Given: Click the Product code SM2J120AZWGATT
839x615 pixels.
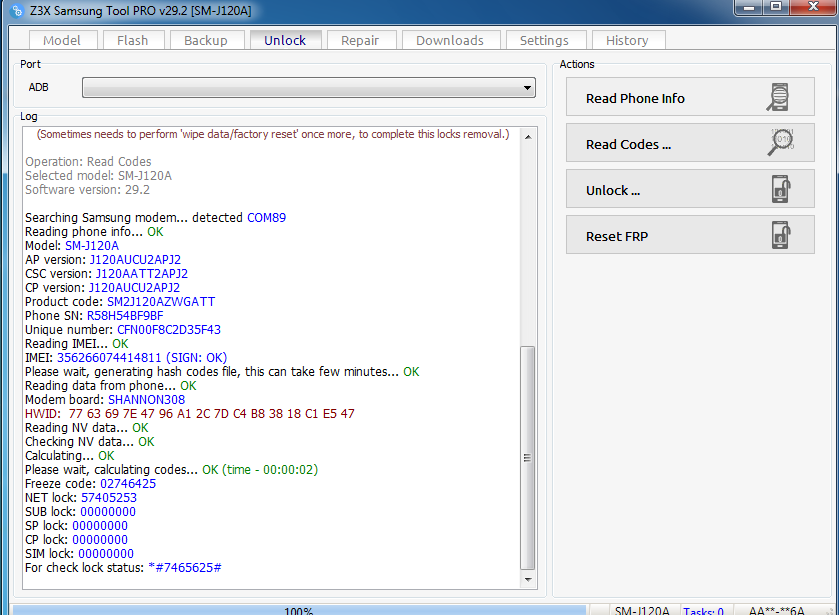Looking at the screenshot, I should pos(161,302).
